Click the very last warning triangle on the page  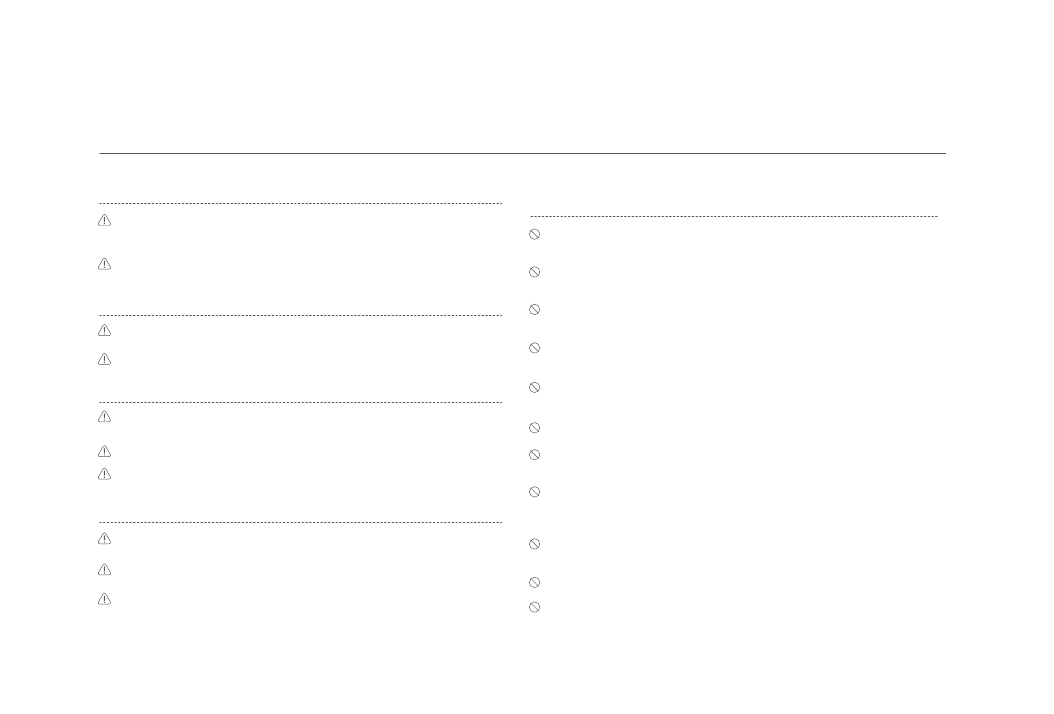pos(104,599)
